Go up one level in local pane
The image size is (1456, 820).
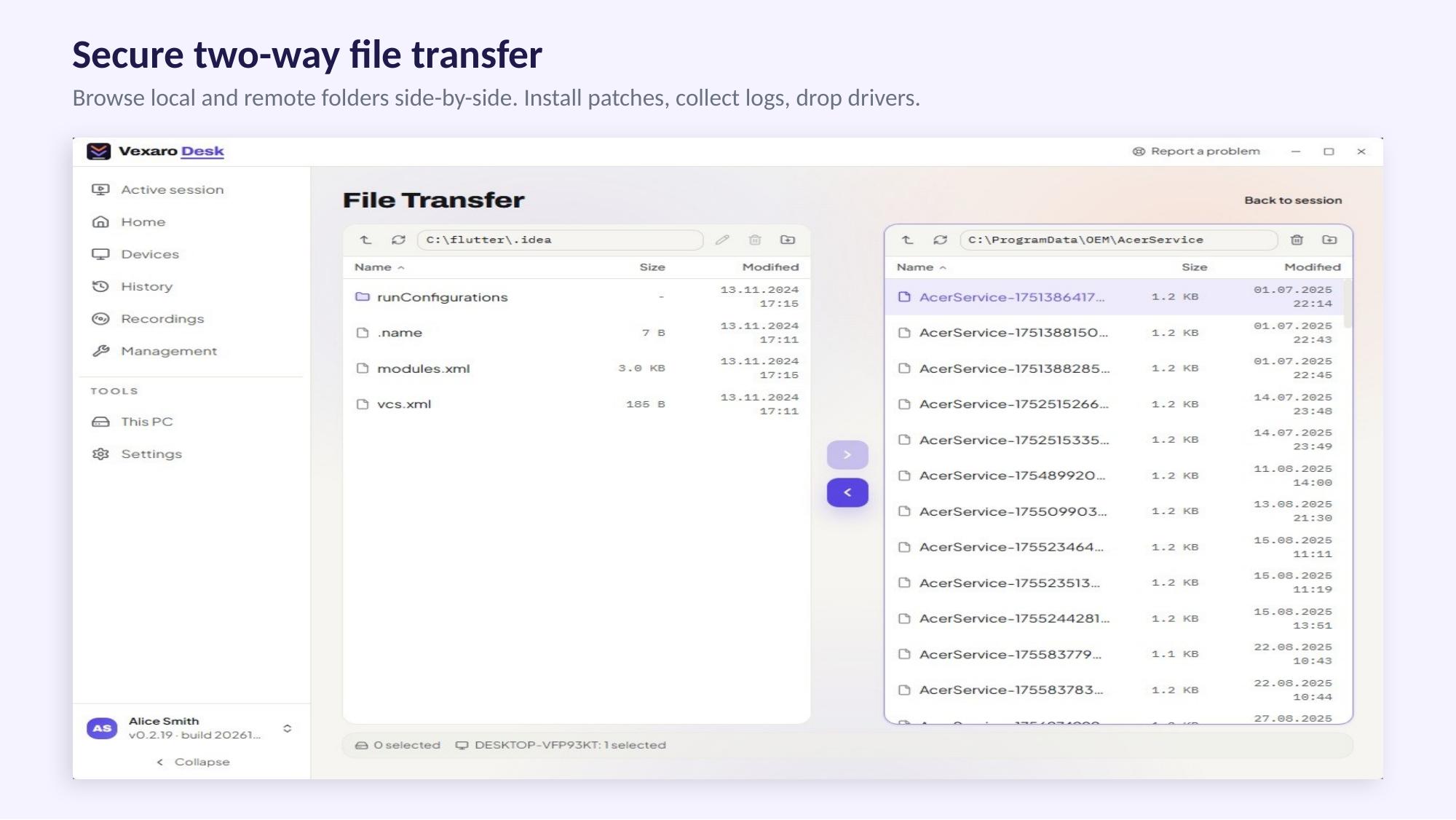pos(366,240)
